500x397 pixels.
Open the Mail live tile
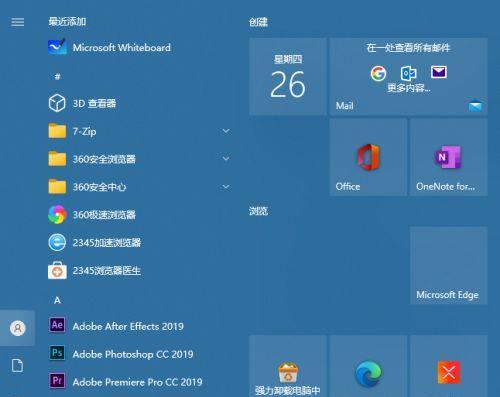pos(409,77)
